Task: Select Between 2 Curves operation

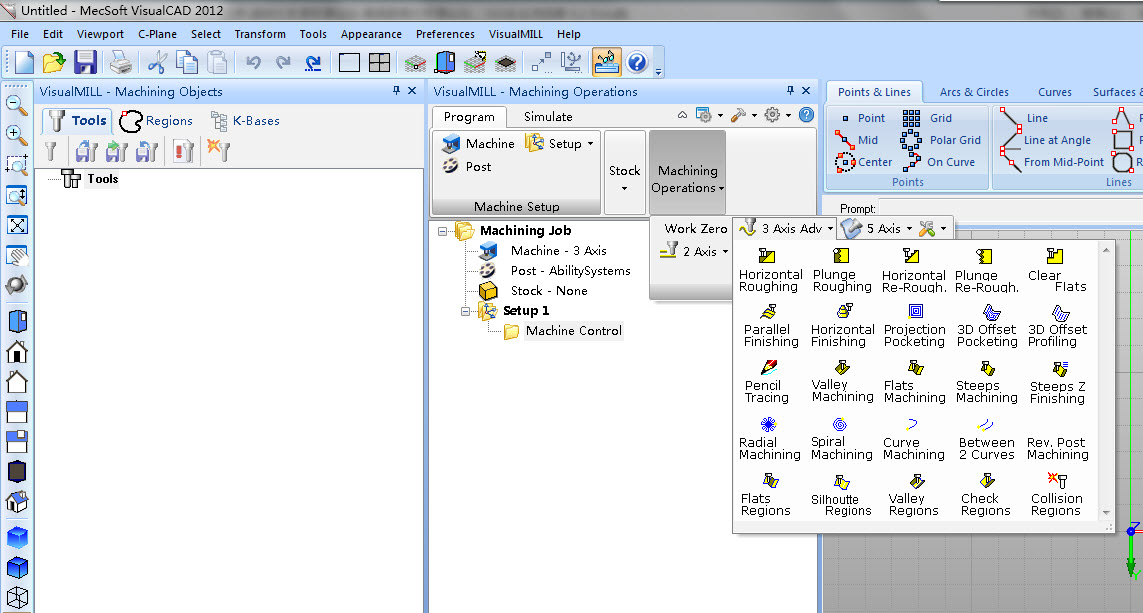Action: (x=986, y=438)
